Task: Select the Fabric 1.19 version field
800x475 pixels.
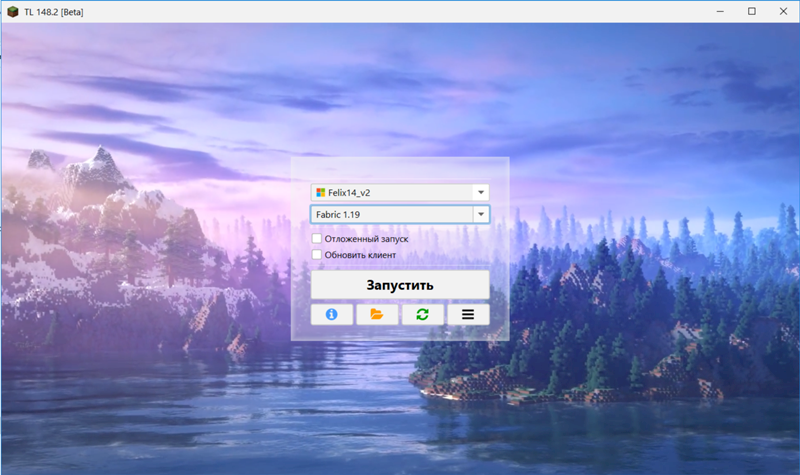Action: coord(400,214)
